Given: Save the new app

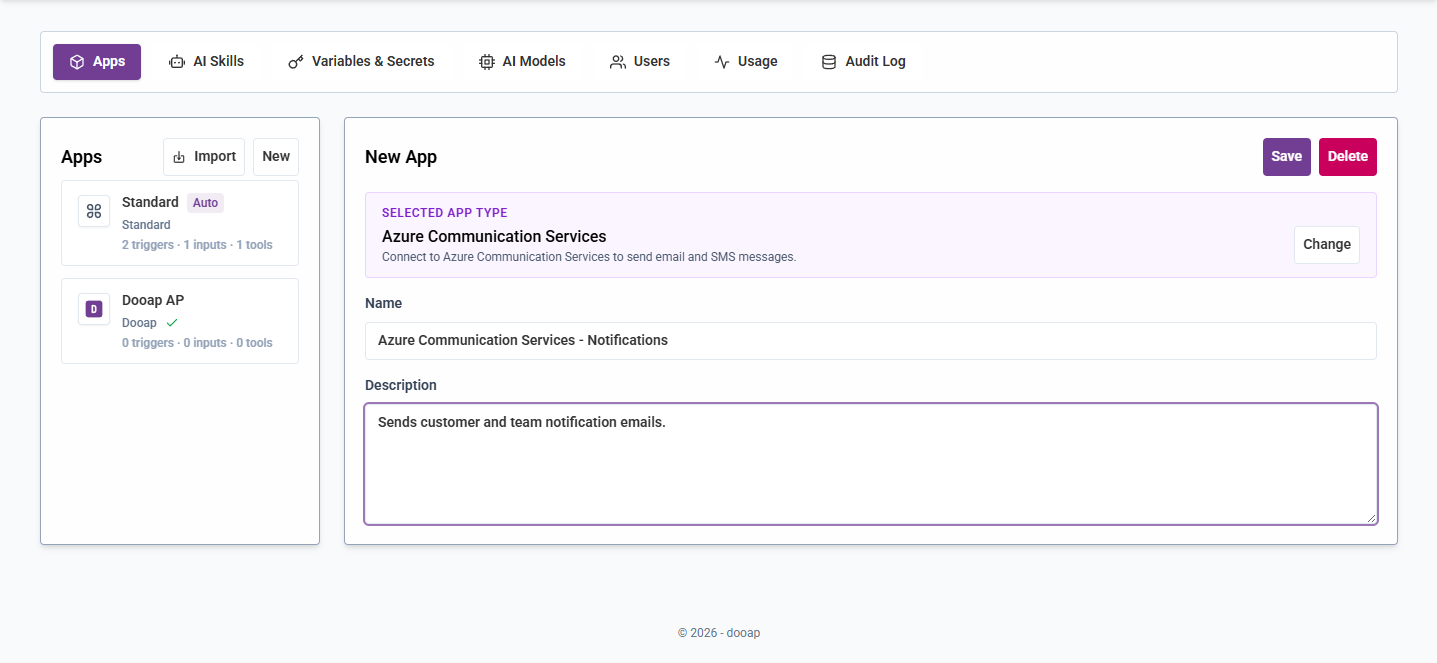Looking at the screenshot, I should click(x=1287, y=157).
